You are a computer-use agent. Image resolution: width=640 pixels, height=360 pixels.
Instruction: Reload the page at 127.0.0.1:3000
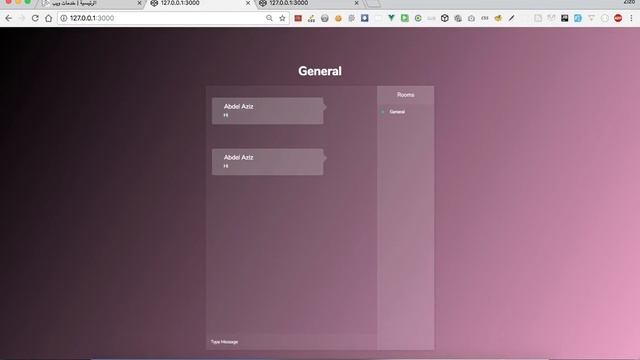35,18
